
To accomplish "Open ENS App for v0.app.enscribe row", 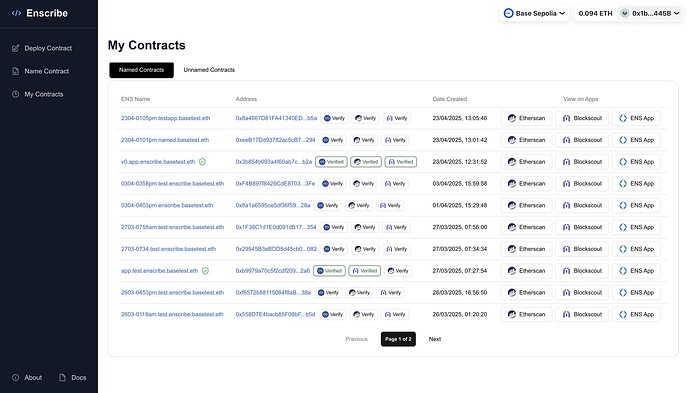I will coord(636,162).
